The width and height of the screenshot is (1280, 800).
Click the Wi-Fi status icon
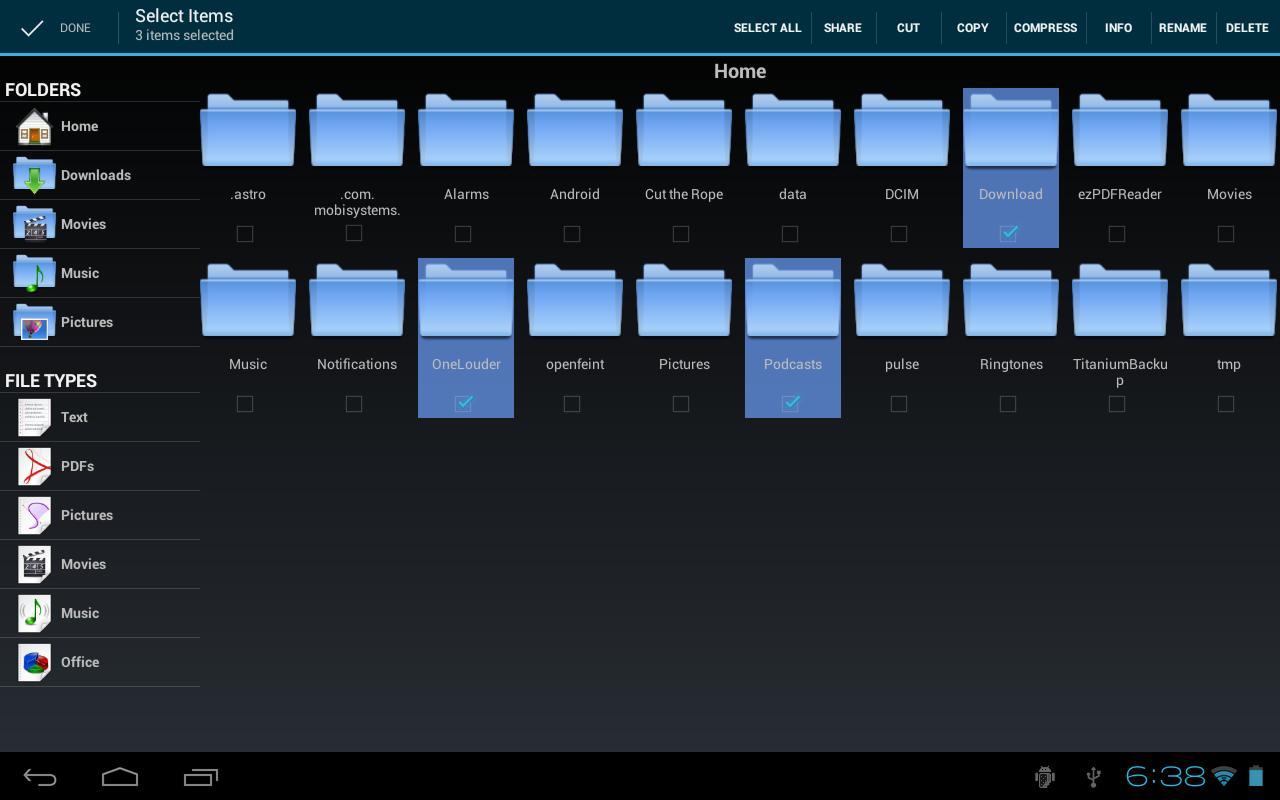click(x=1224, y=777)
